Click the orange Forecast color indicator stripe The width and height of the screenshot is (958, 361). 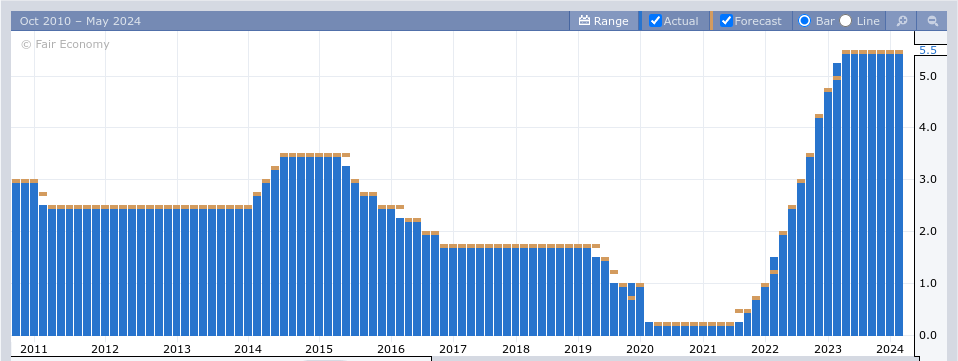(x=711, y=21)
